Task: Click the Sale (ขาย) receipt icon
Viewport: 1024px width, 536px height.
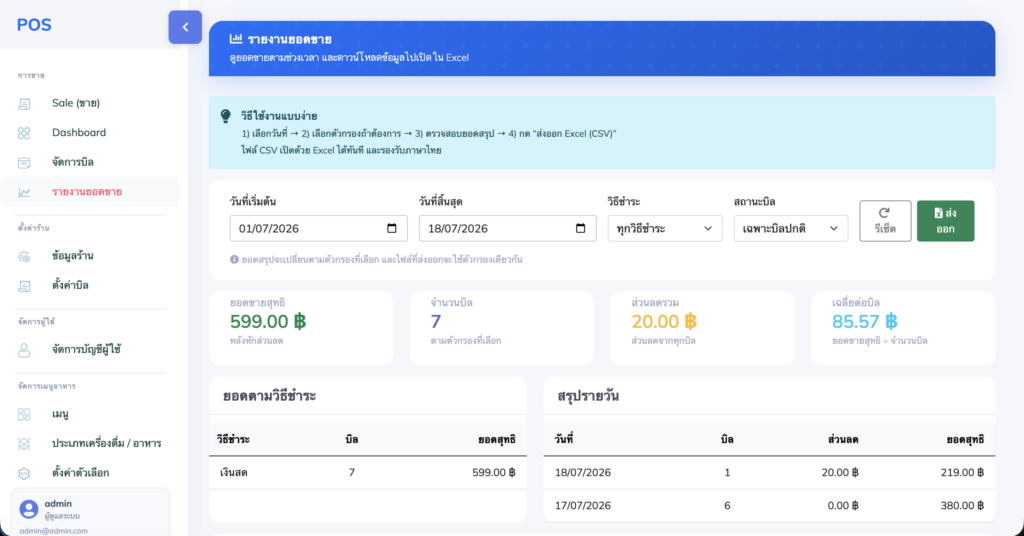Action: [24, 103]
